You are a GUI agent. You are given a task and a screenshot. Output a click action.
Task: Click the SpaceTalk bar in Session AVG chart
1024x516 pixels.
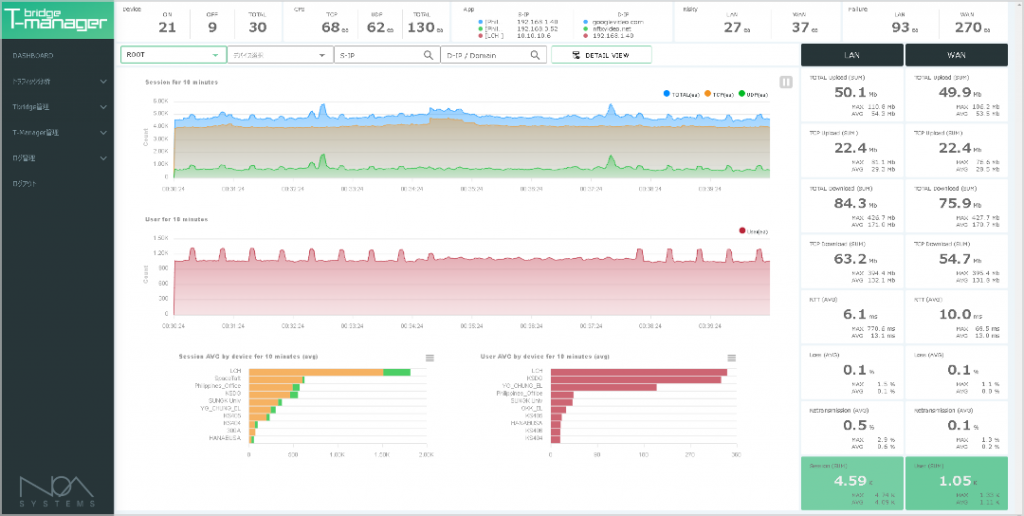277,379
